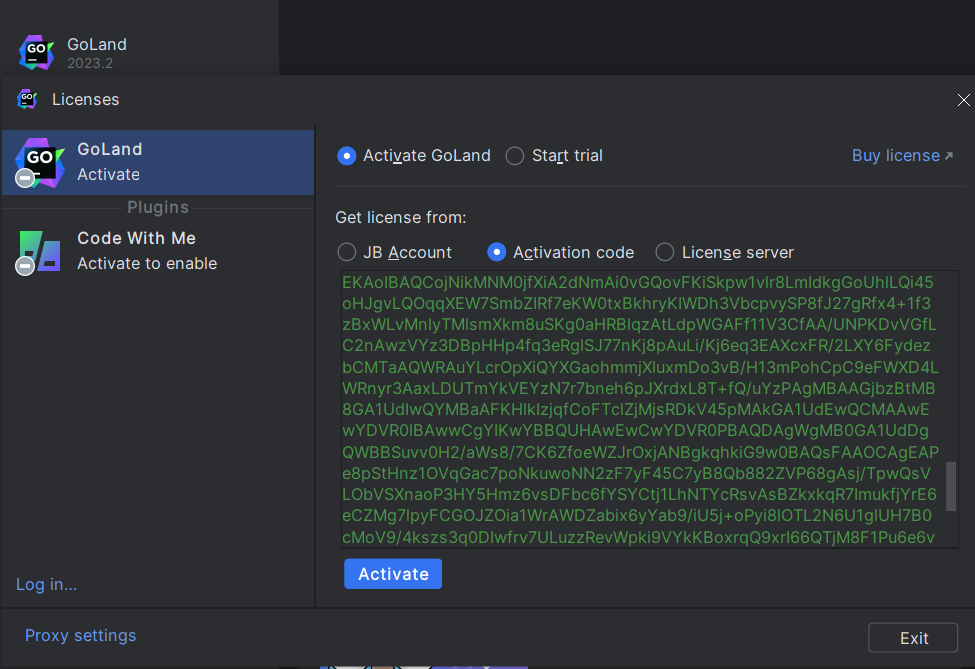Select the Activate GoLand radio option

(x=347, y=156)
